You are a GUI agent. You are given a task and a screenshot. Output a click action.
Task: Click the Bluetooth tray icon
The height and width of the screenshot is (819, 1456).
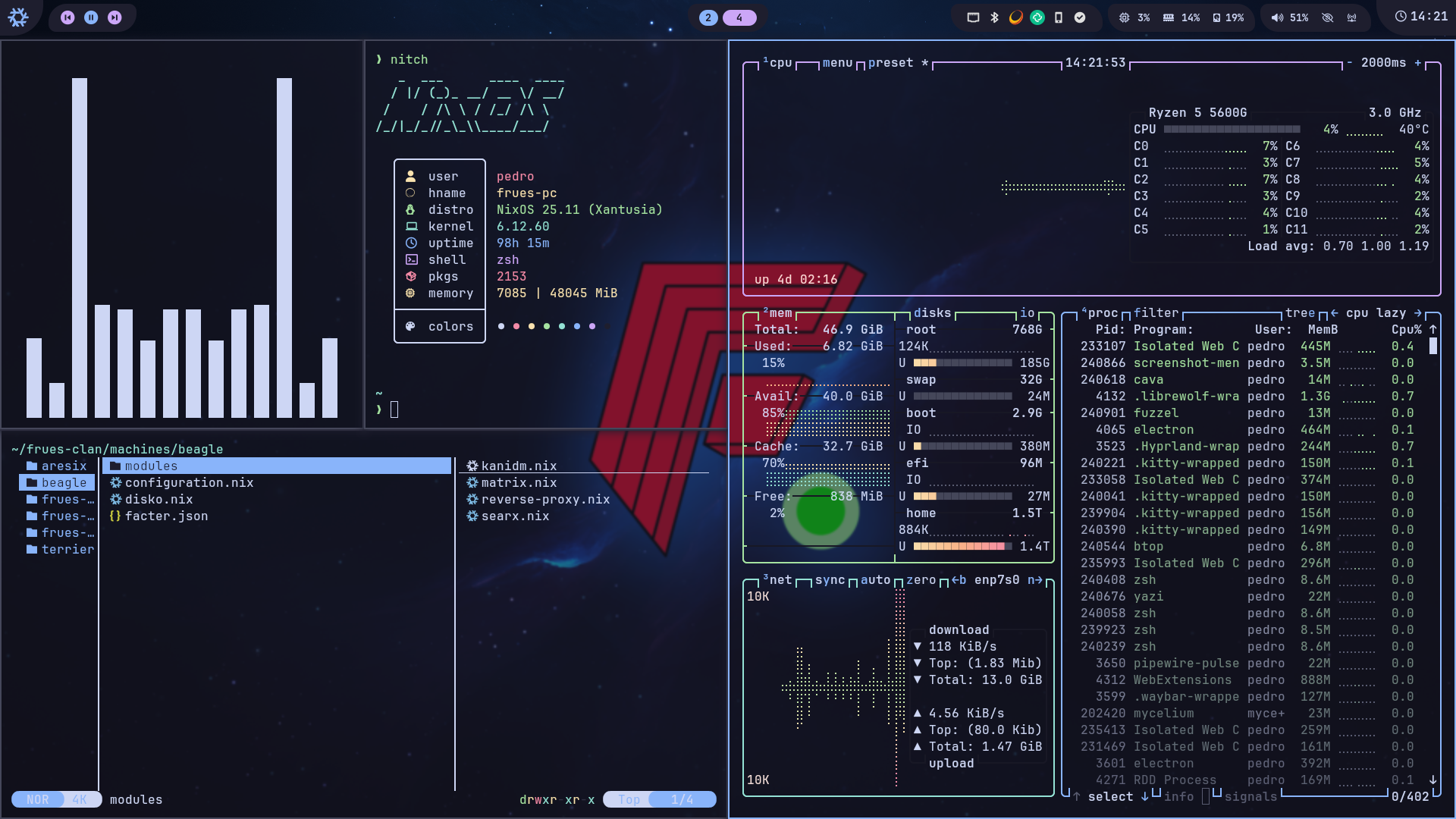[x=994, y=17]
